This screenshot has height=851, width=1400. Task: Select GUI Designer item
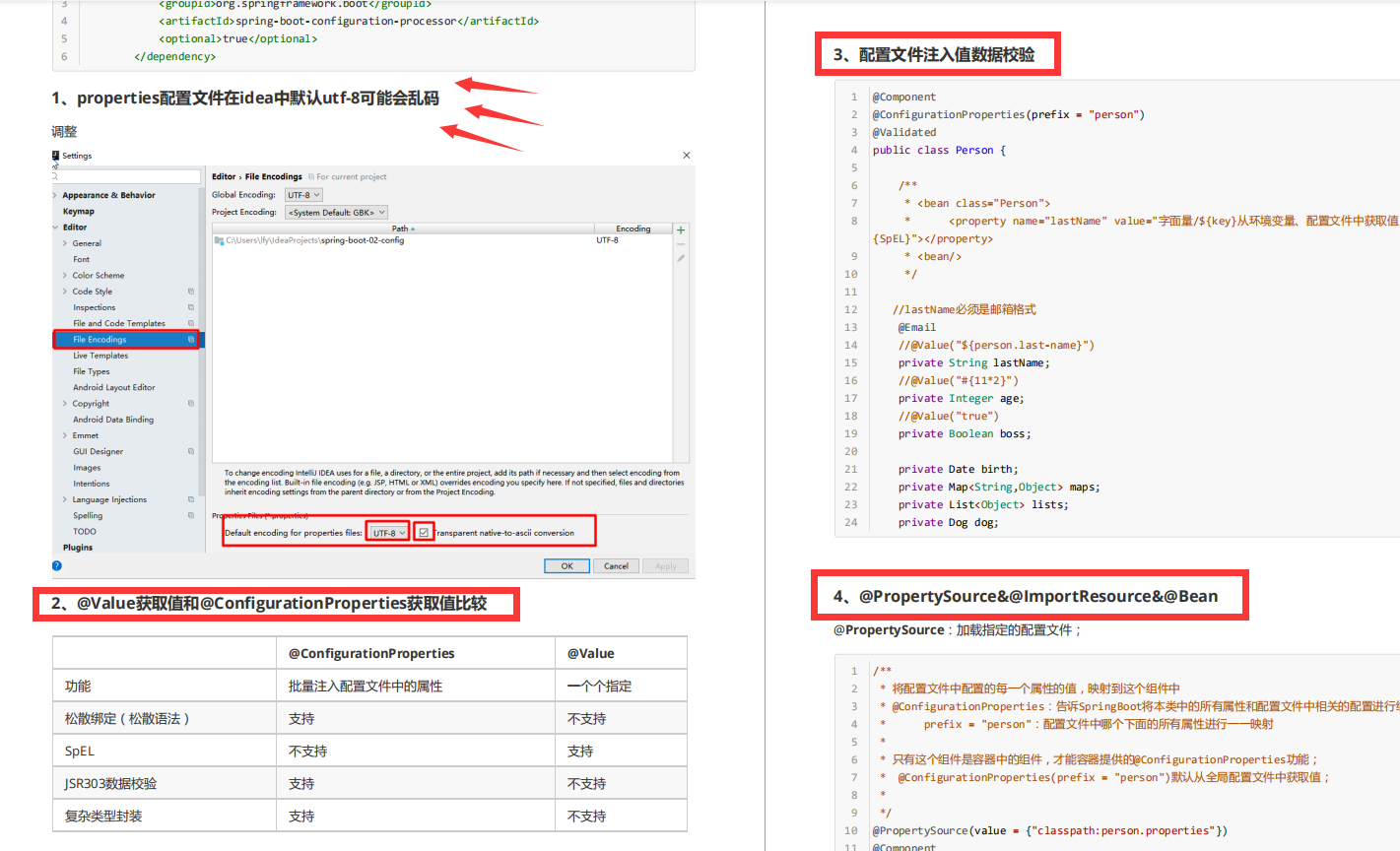98,451
